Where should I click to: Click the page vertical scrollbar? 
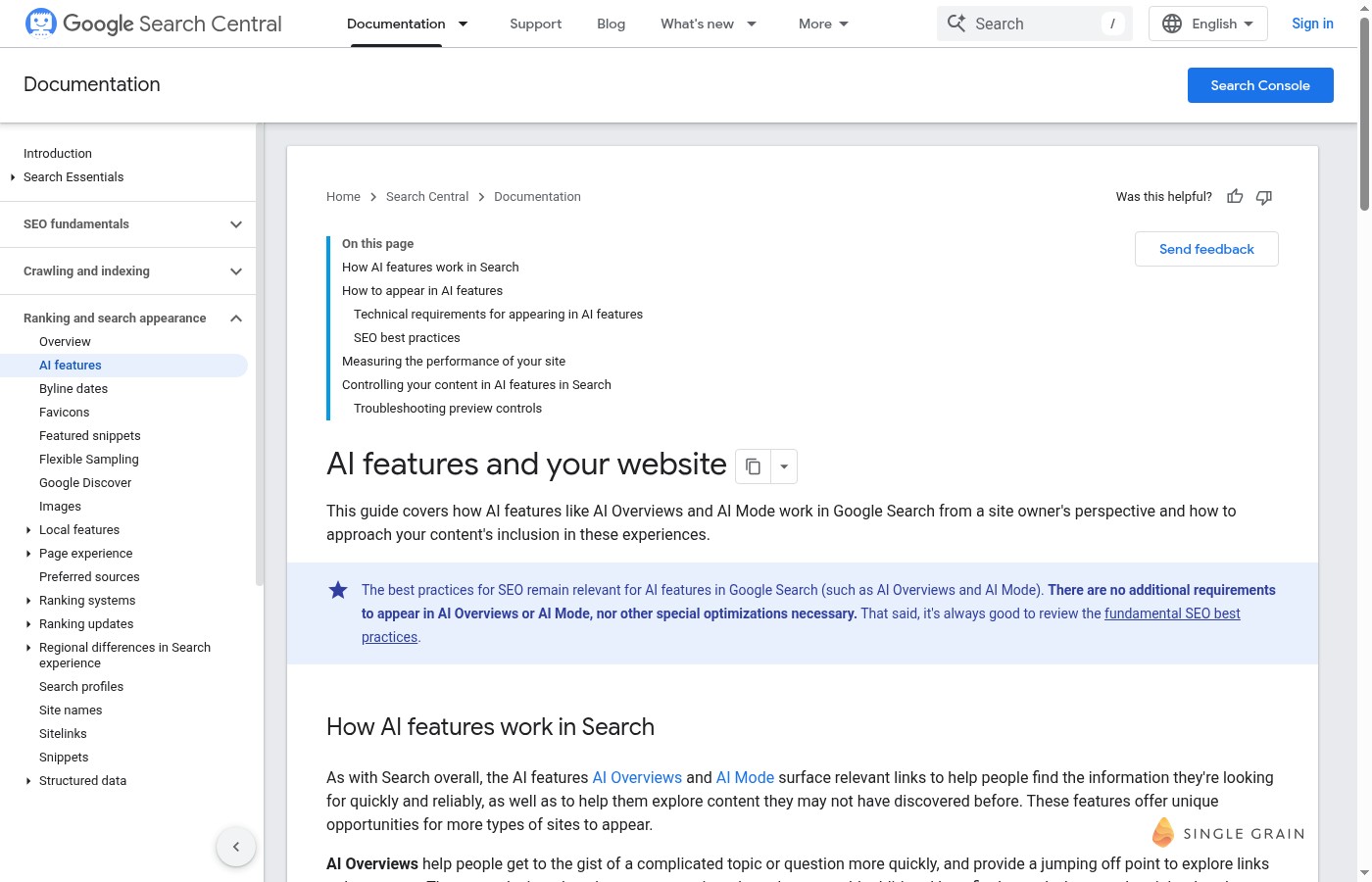point(1364,113)
